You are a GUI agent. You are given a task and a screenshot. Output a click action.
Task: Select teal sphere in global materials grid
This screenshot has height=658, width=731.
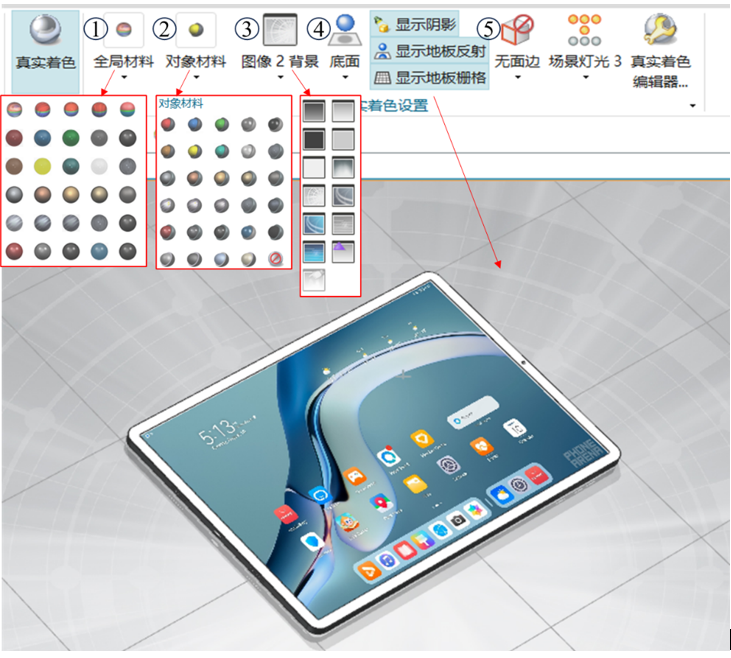(x=71, y=166)
